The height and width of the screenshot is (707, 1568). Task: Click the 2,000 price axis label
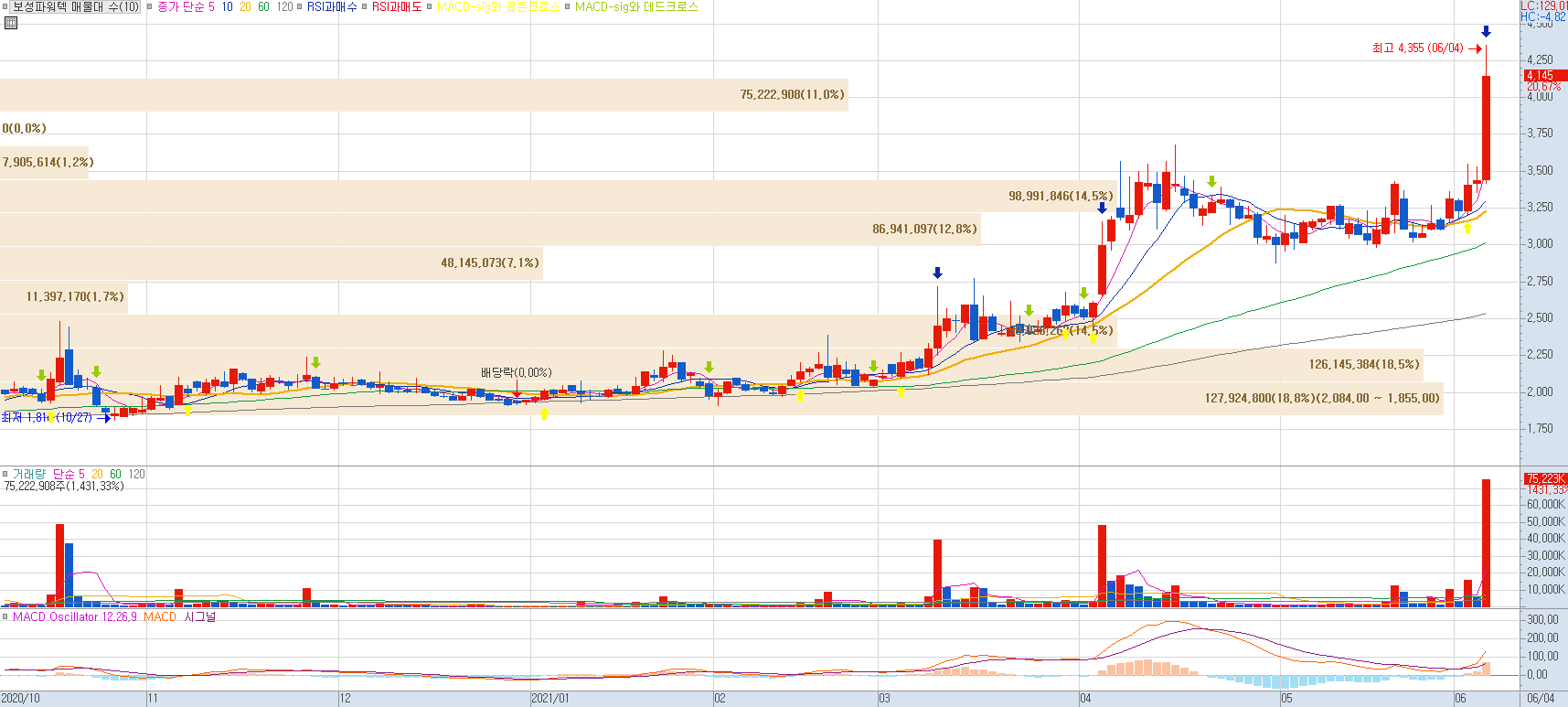(1540, 391)
